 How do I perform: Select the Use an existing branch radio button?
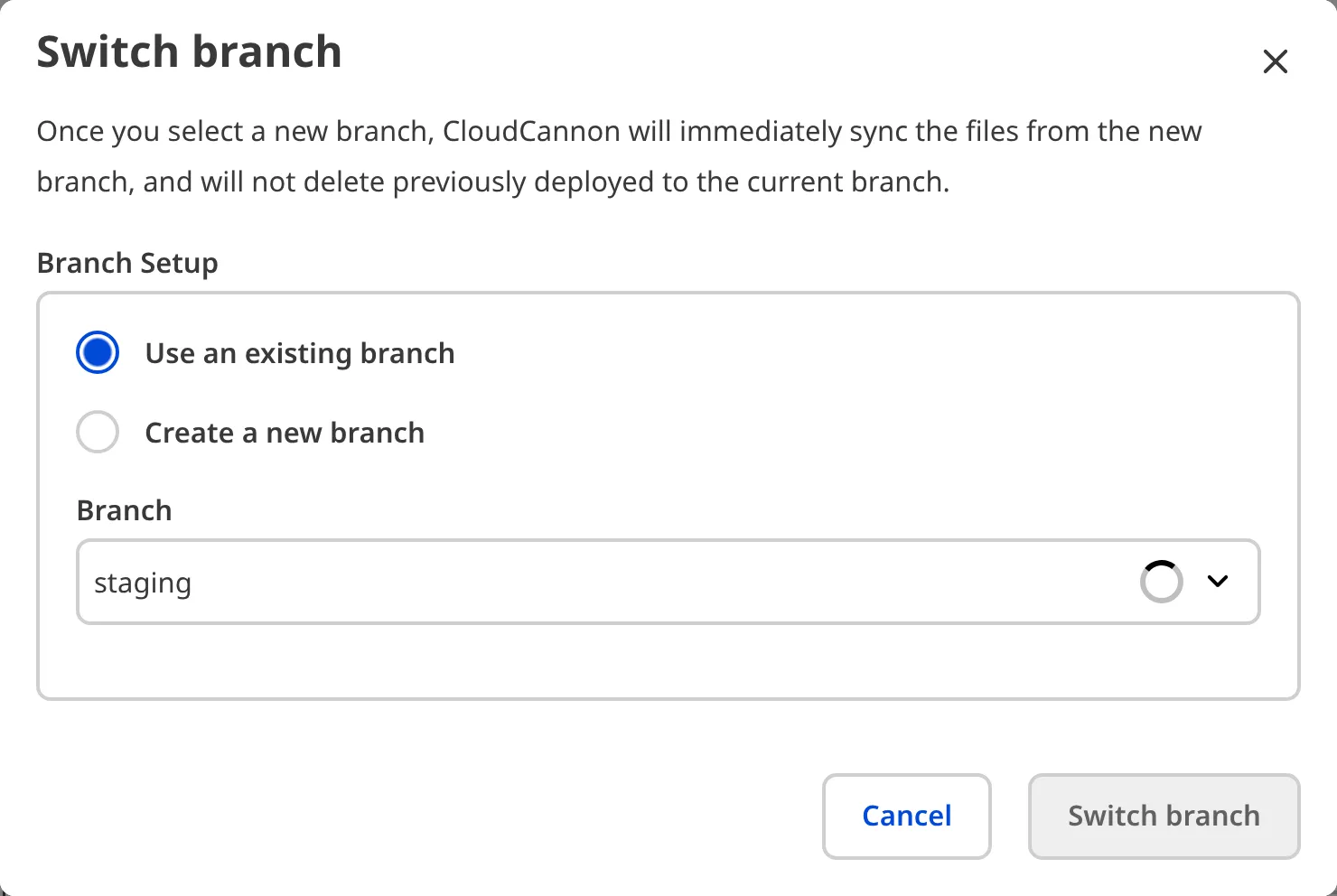click(x=97, y=352)
